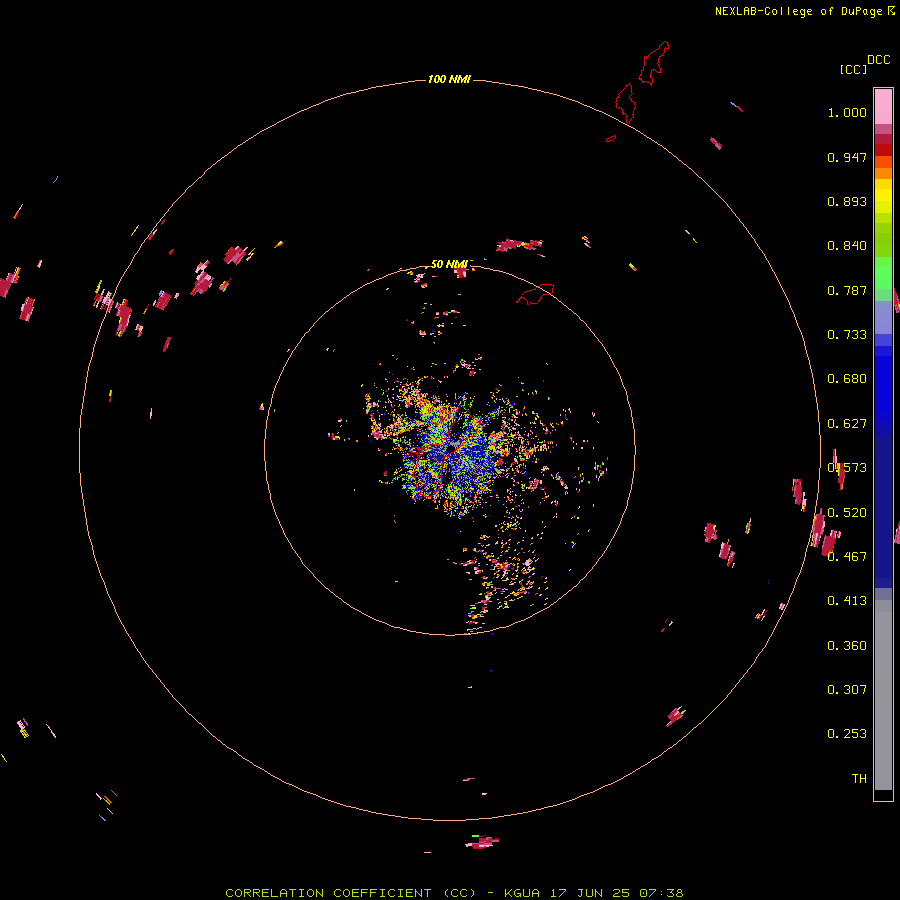
Task: Click the 0.253 scale value
Action: (x=847, y=734)
